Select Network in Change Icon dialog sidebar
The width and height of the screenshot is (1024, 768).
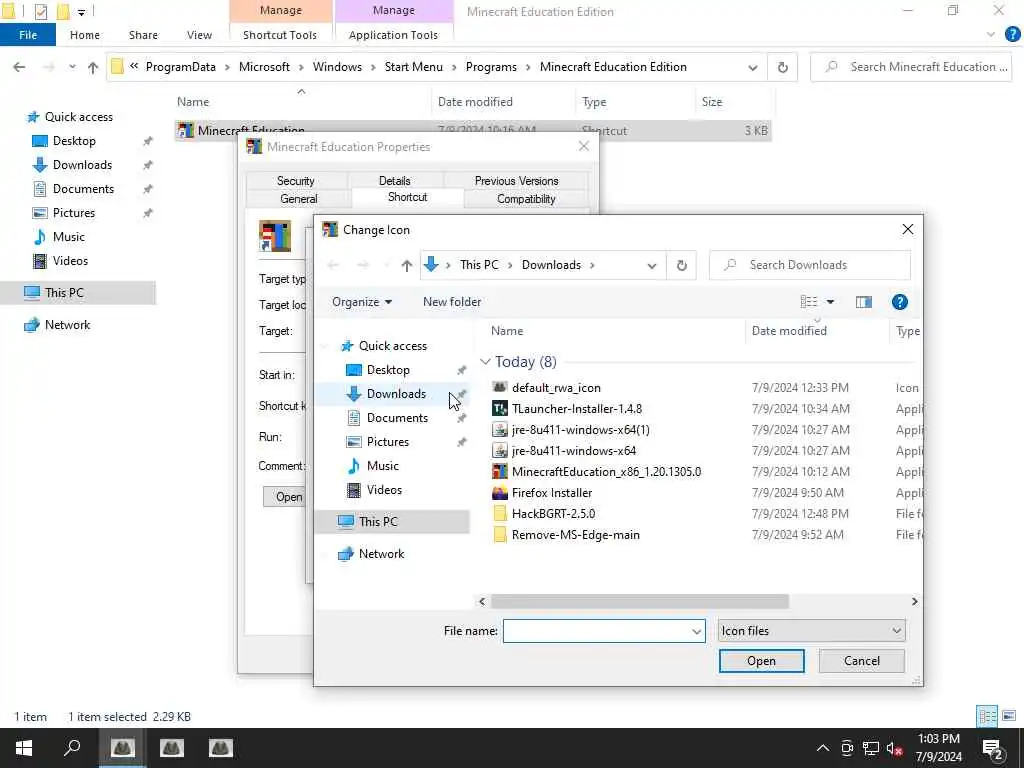381,554
